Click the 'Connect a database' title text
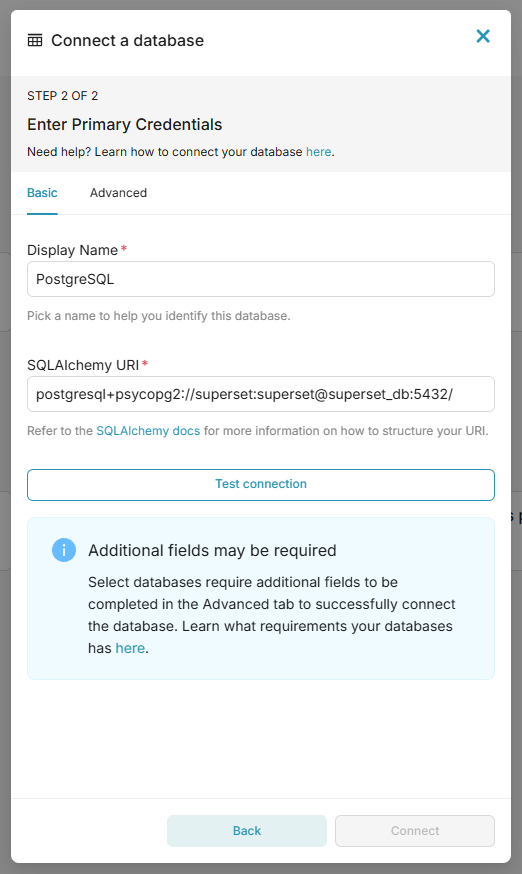 coord(128,41)
